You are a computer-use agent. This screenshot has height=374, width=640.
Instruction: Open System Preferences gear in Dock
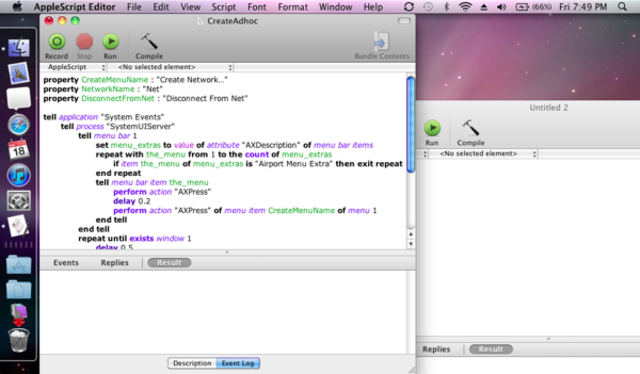[x=19, y=200]
